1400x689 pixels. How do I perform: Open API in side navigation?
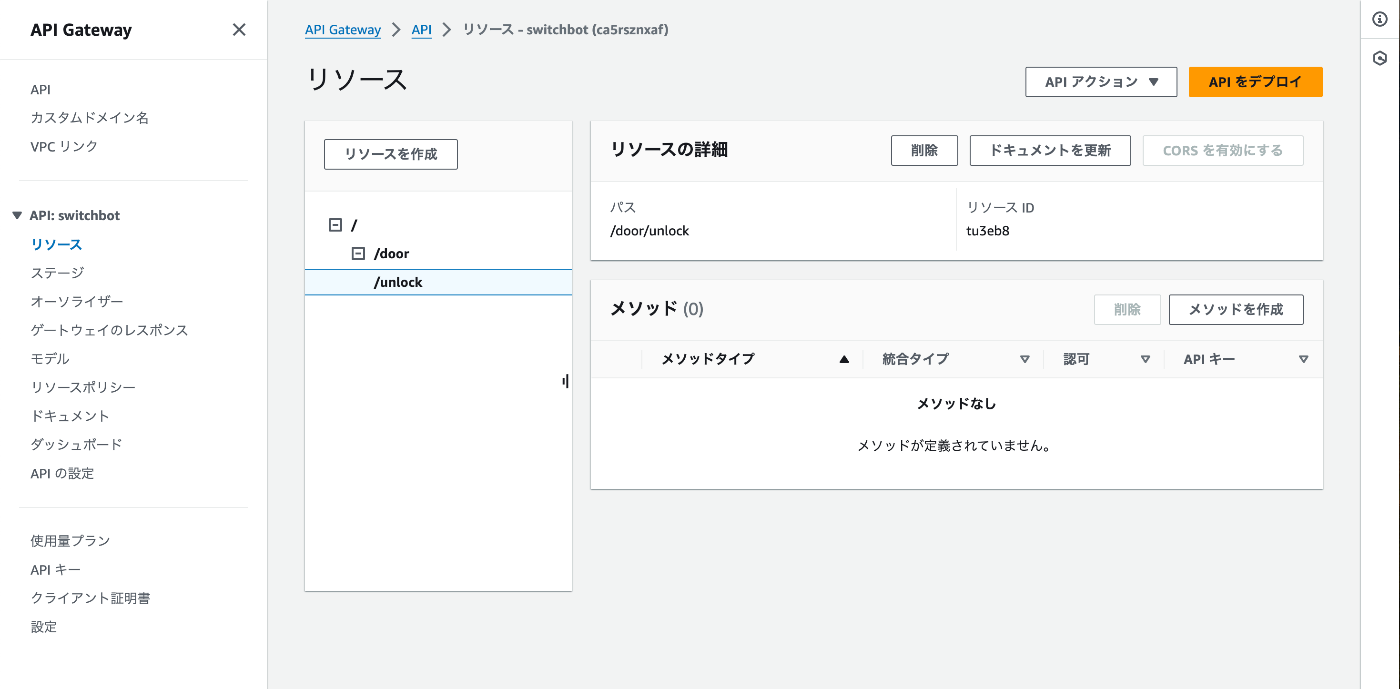[x=41, y=89]
